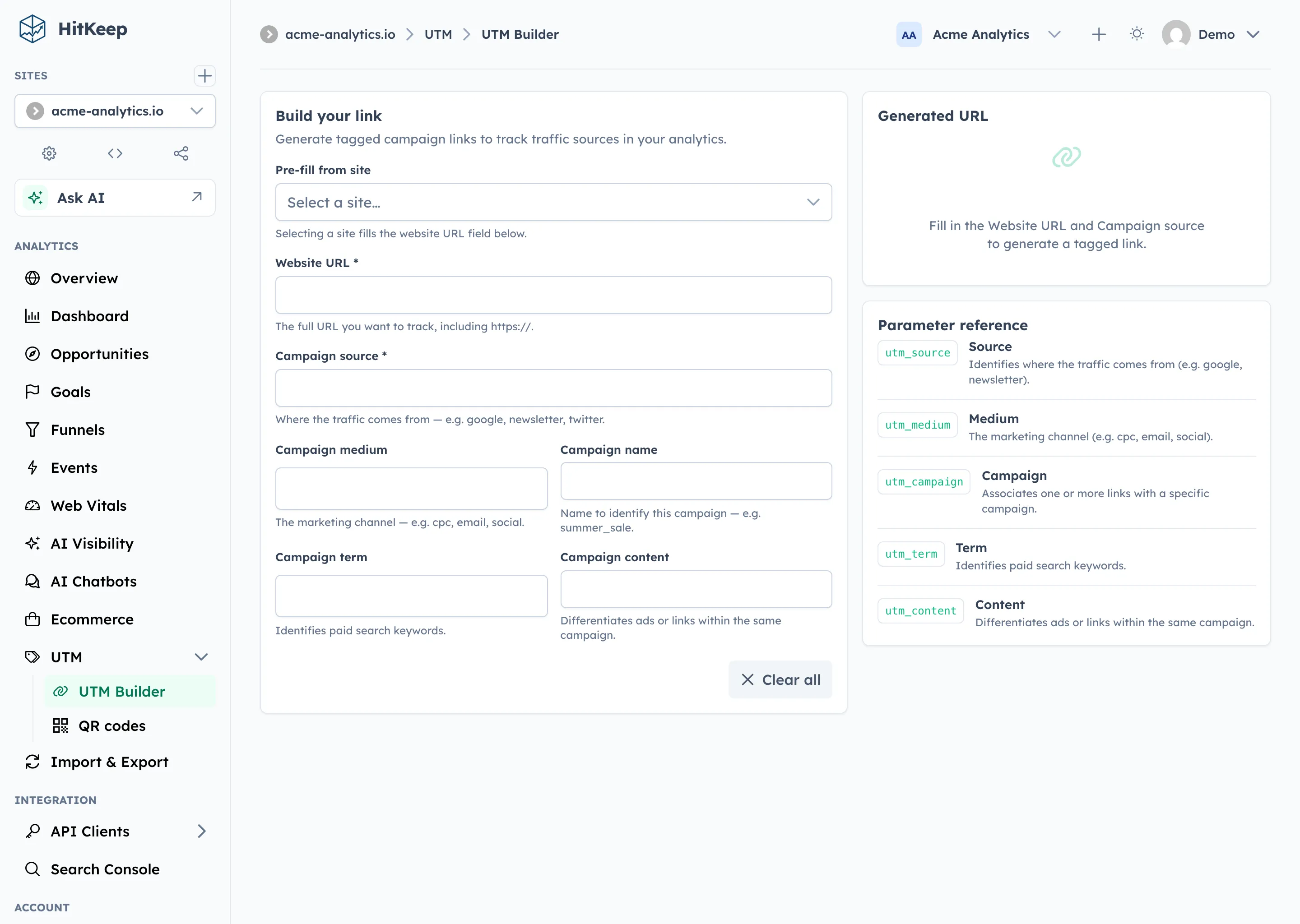Click the Goals flag icon
The height and width of the screenshot is (924, 1300).
coord(32,392)
